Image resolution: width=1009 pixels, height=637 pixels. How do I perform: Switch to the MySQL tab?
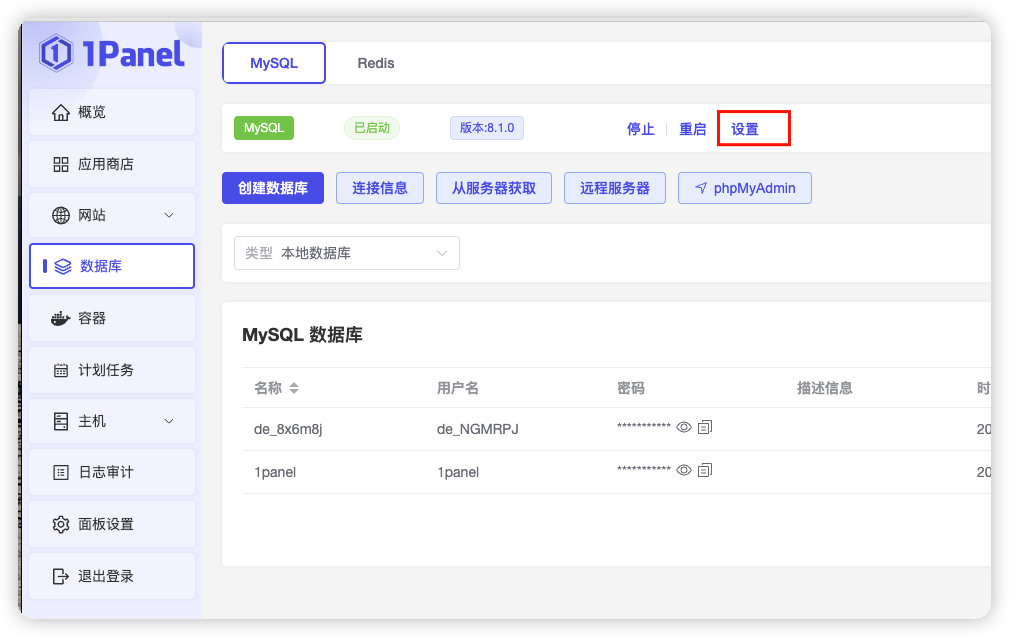[274, 63]
